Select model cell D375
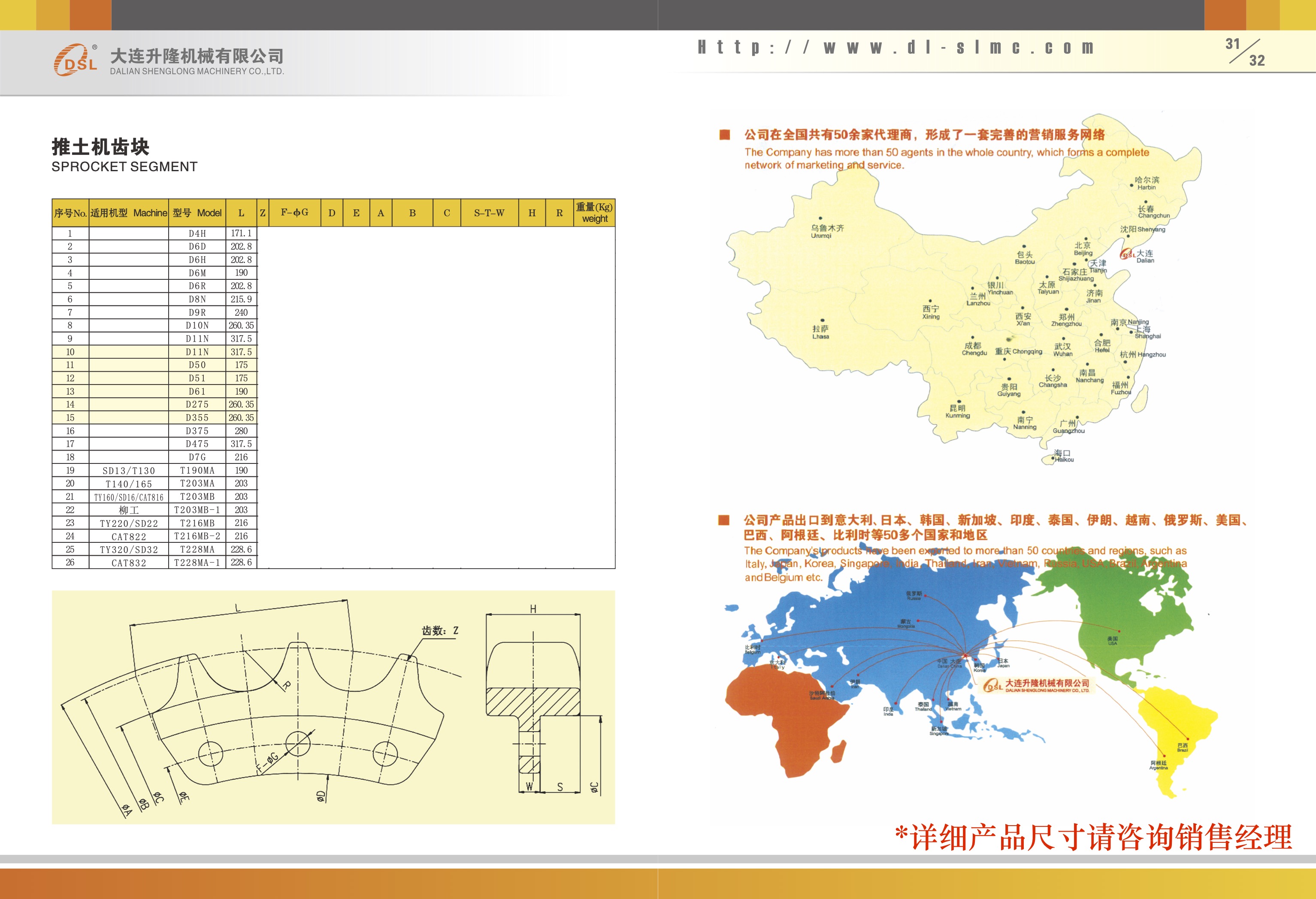Screen dimensions: 1316x899 [197, 430]
